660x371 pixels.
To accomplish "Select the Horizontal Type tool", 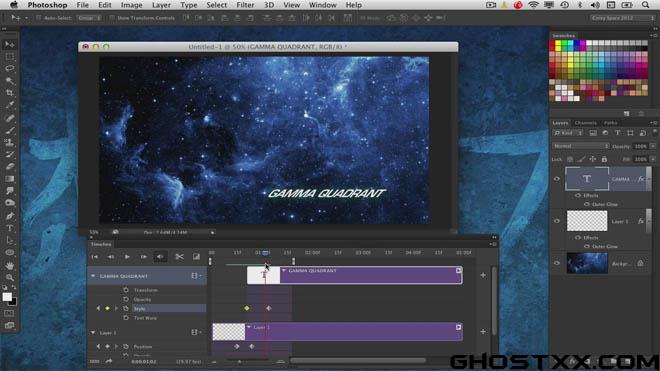I will pyautogui.click(x=10, y=228).
